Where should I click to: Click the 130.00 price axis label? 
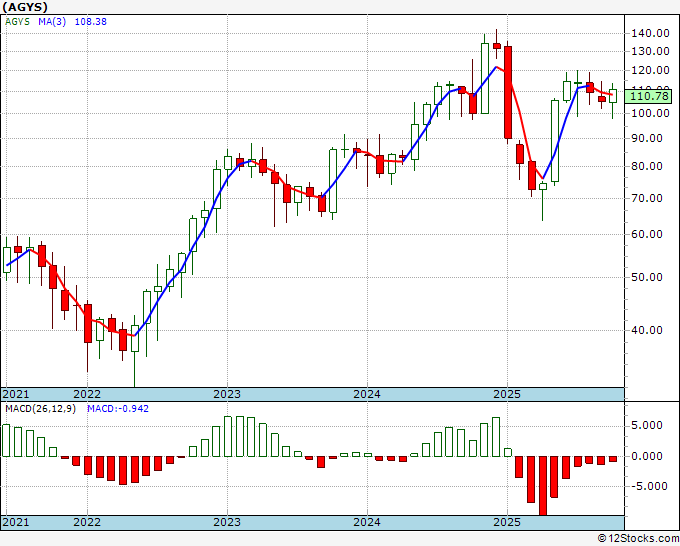(x=649, y=51)
